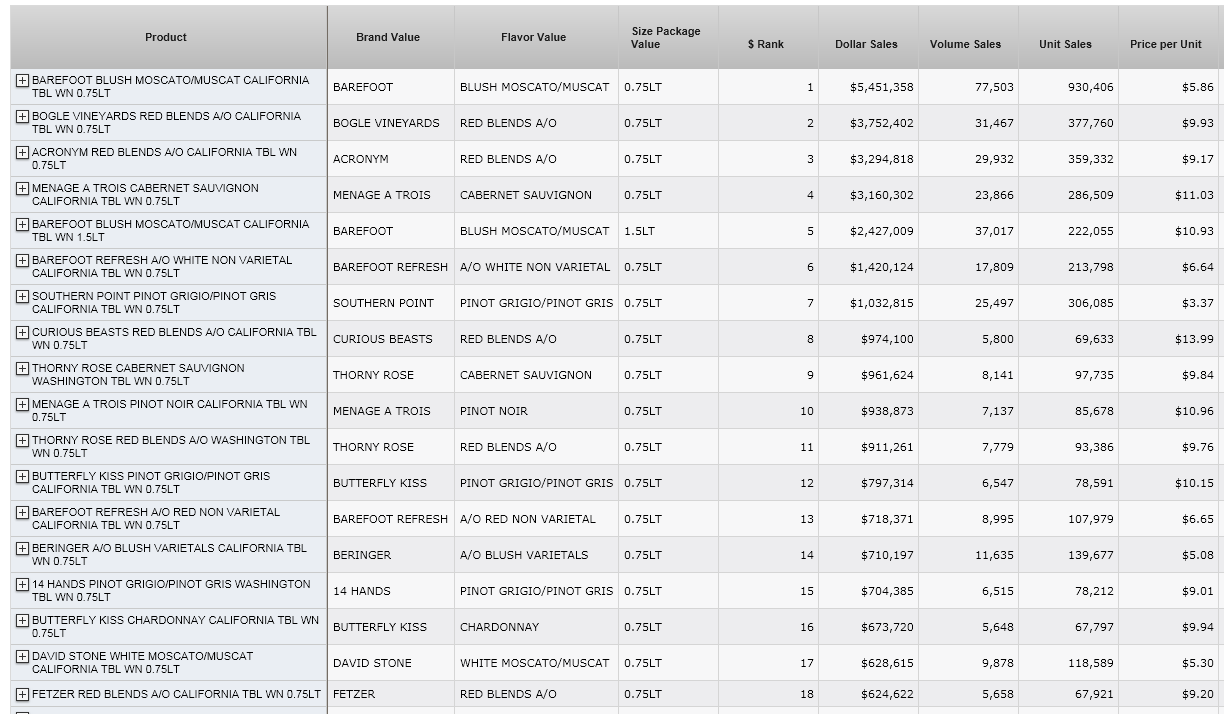The height and width of the screenshot is (714, 1224).
Task: Click plus icon beside Menage a Trois Cabernet
Action: point(22,188)
